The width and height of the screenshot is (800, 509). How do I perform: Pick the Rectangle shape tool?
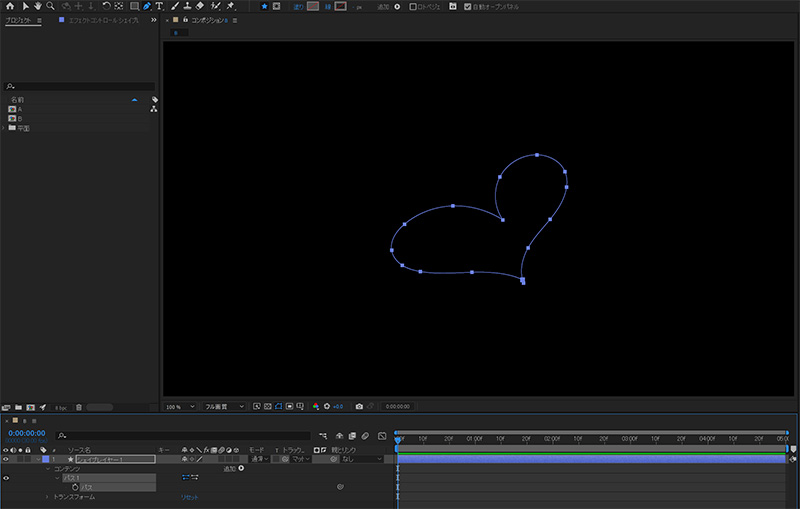[x=134, y=6]
